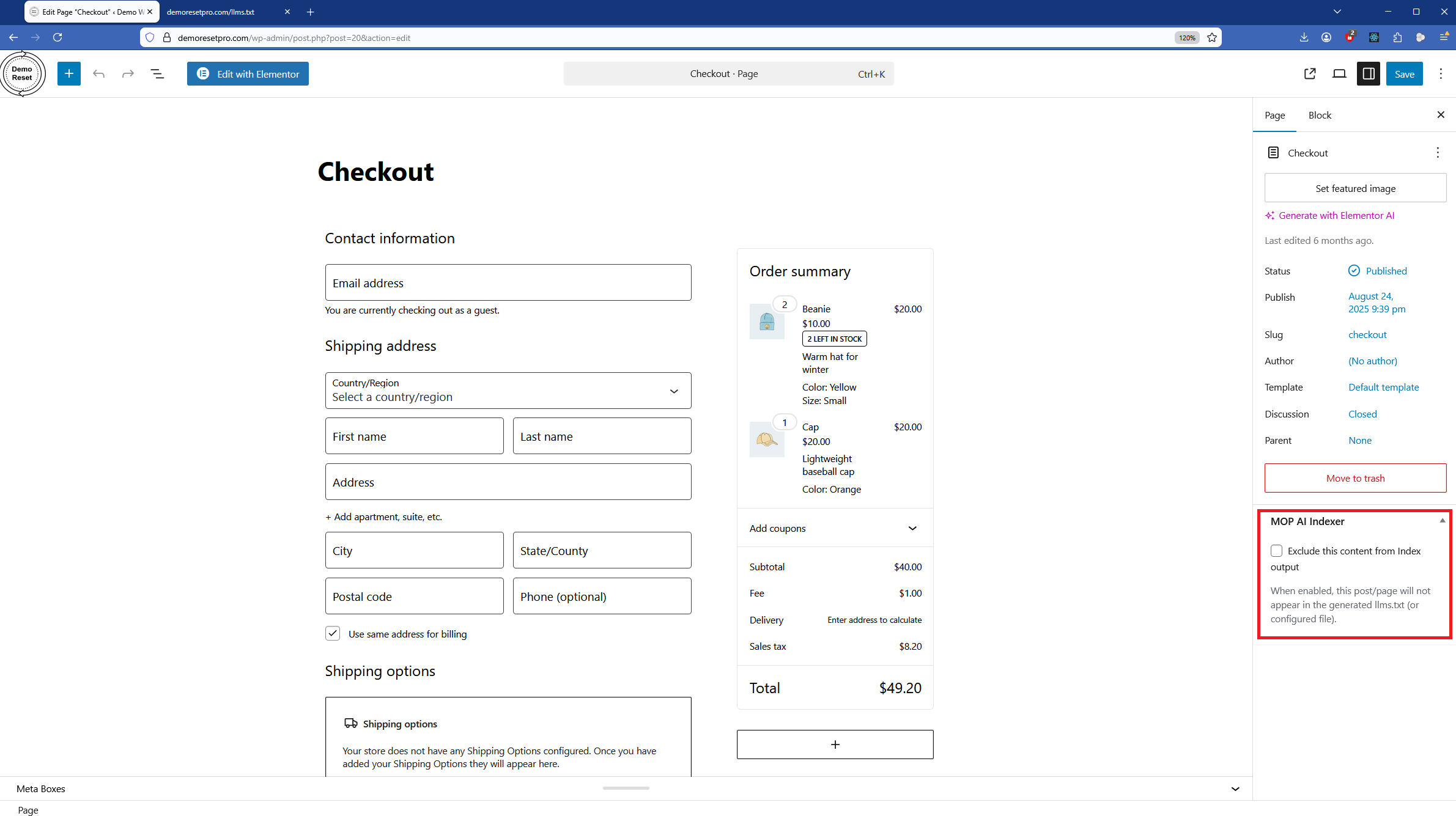Open the Country/Region dropdown
Image resolution: width=1456 pixels, height=816 pixels.
(508, 391)
